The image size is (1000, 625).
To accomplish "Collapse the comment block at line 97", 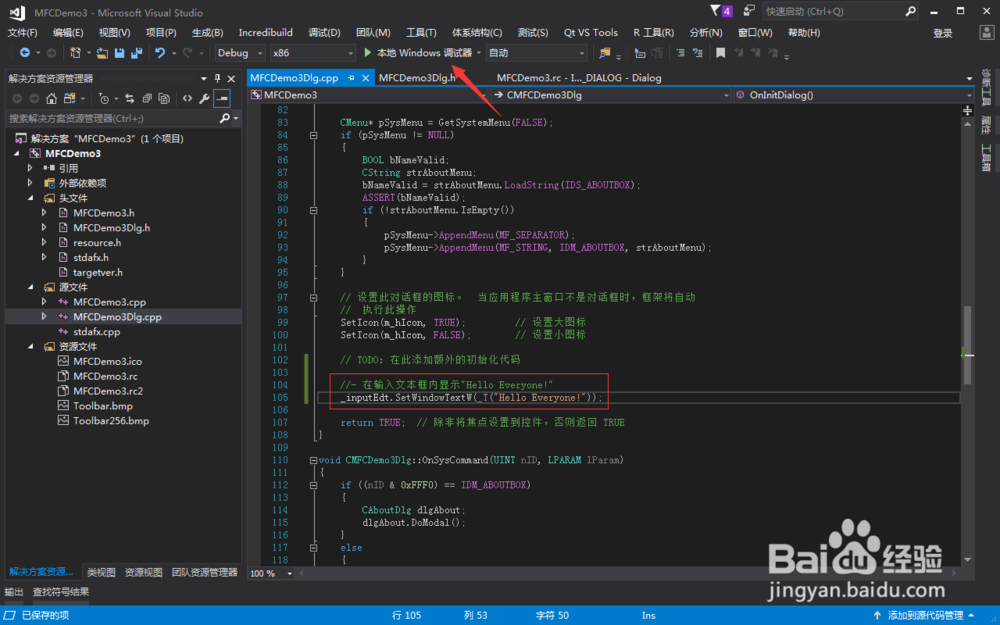I will [313, 297].
